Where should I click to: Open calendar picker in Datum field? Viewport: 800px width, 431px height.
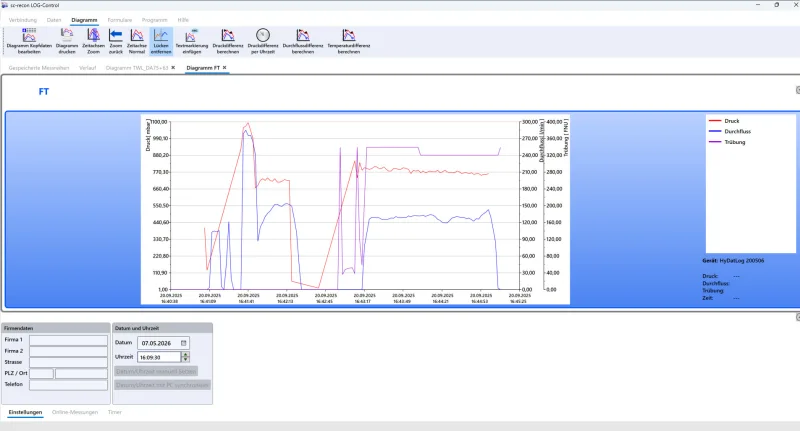click(184, 343)
